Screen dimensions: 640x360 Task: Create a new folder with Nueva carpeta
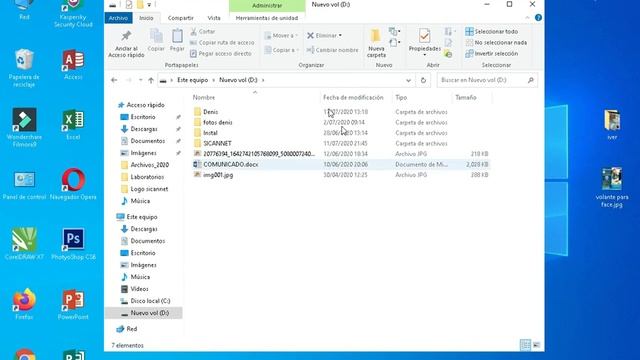coord(376,43)
